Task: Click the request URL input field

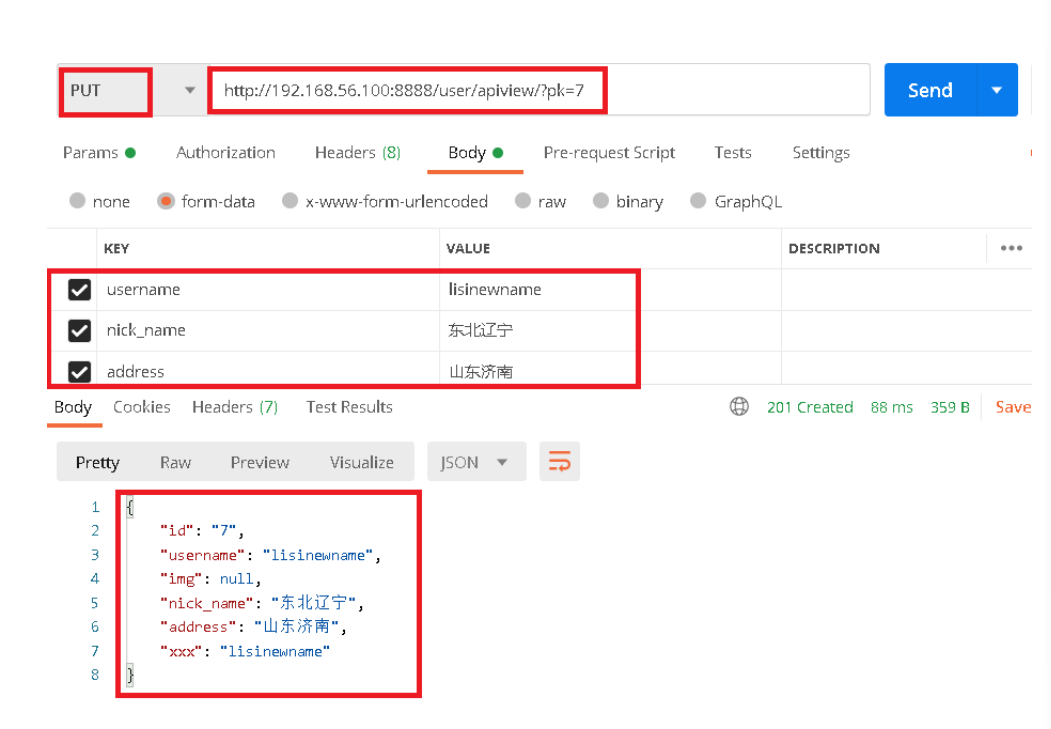Action: (538, 90)
